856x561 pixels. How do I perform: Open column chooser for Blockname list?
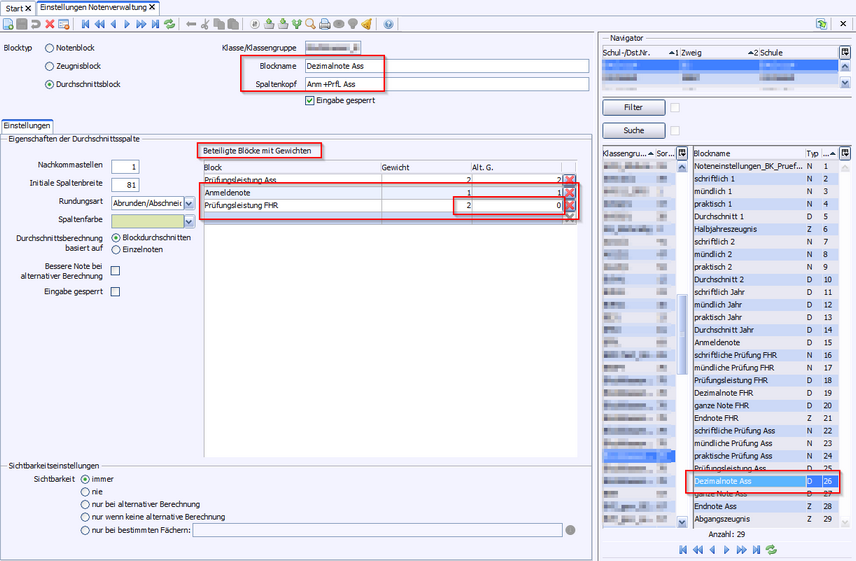[x=844, y=153]
